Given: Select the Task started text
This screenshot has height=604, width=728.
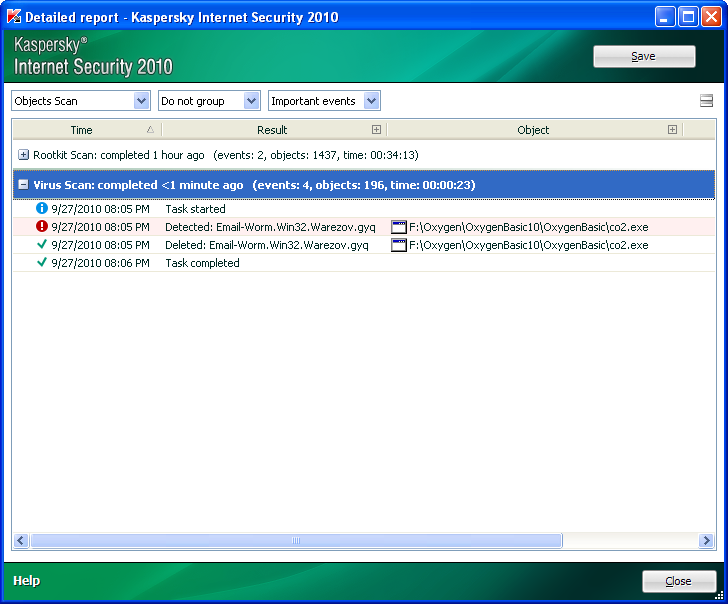Looking at the screenshot, I should coord(195,209).
